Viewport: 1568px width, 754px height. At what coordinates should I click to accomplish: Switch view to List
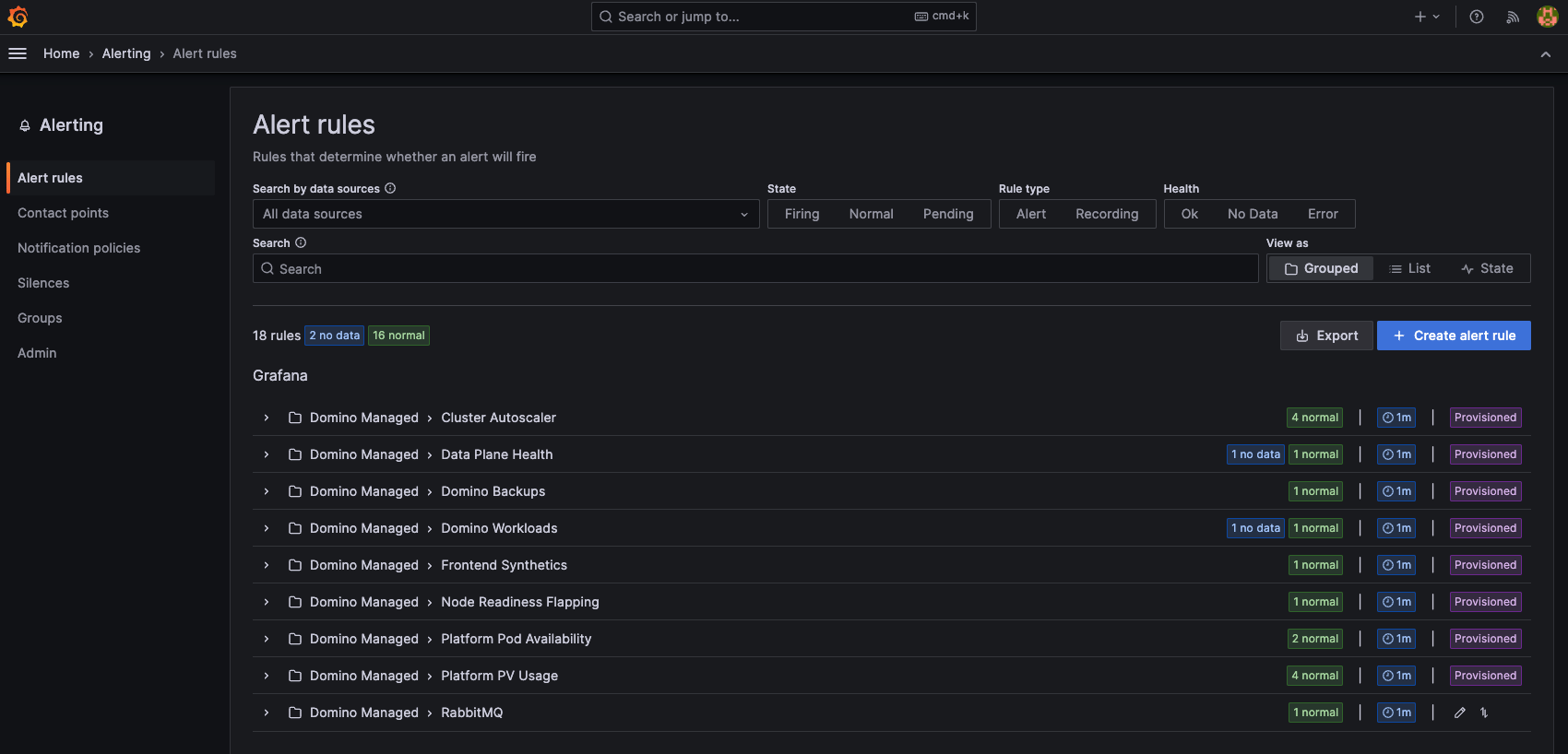pyautogui.click(x=1409, y=268)
